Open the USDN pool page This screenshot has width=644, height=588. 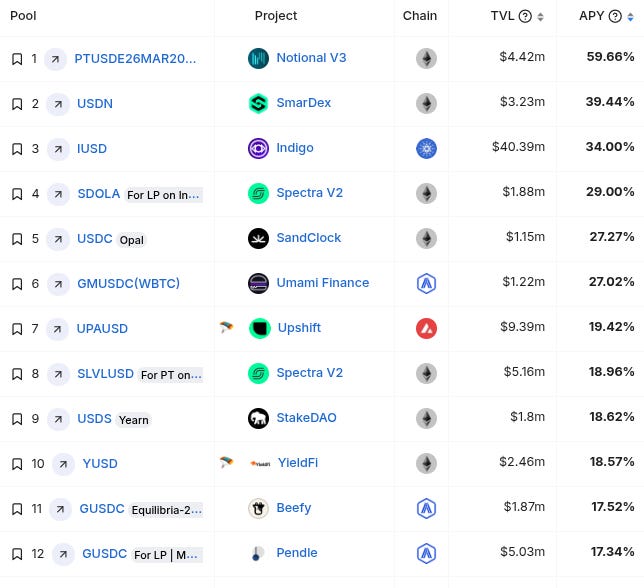click(95, 103)
